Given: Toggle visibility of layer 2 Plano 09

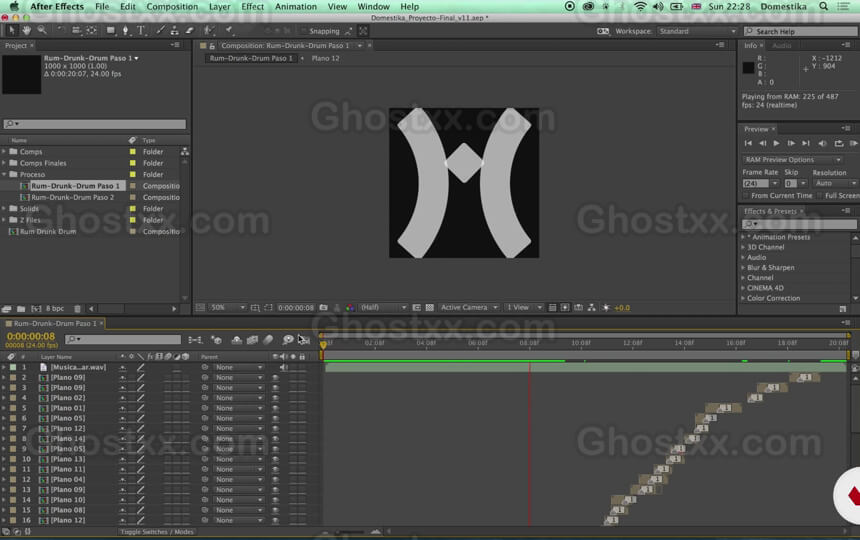Looking at the screenshot, I should coord(275,378).
